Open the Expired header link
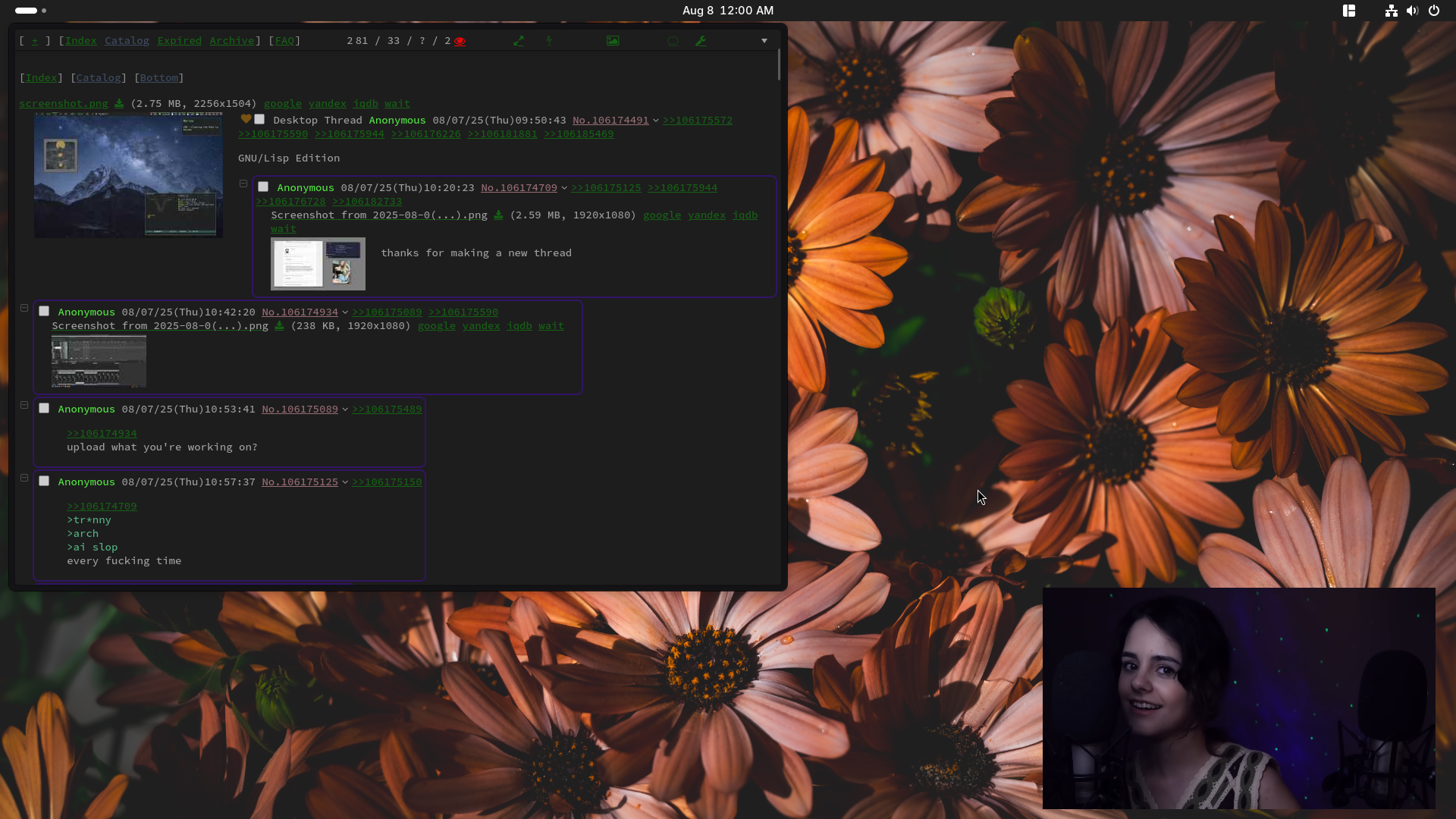This screenshot has height=819, width=1456. tap(179, 41)
